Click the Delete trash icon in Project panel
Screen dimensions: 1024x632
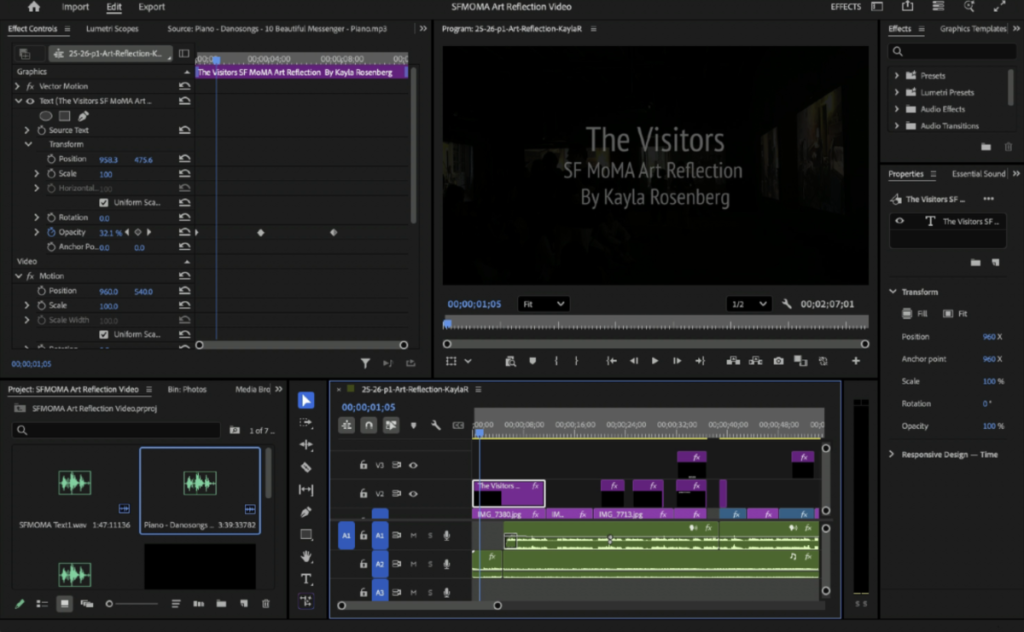[x=266, y=604]
